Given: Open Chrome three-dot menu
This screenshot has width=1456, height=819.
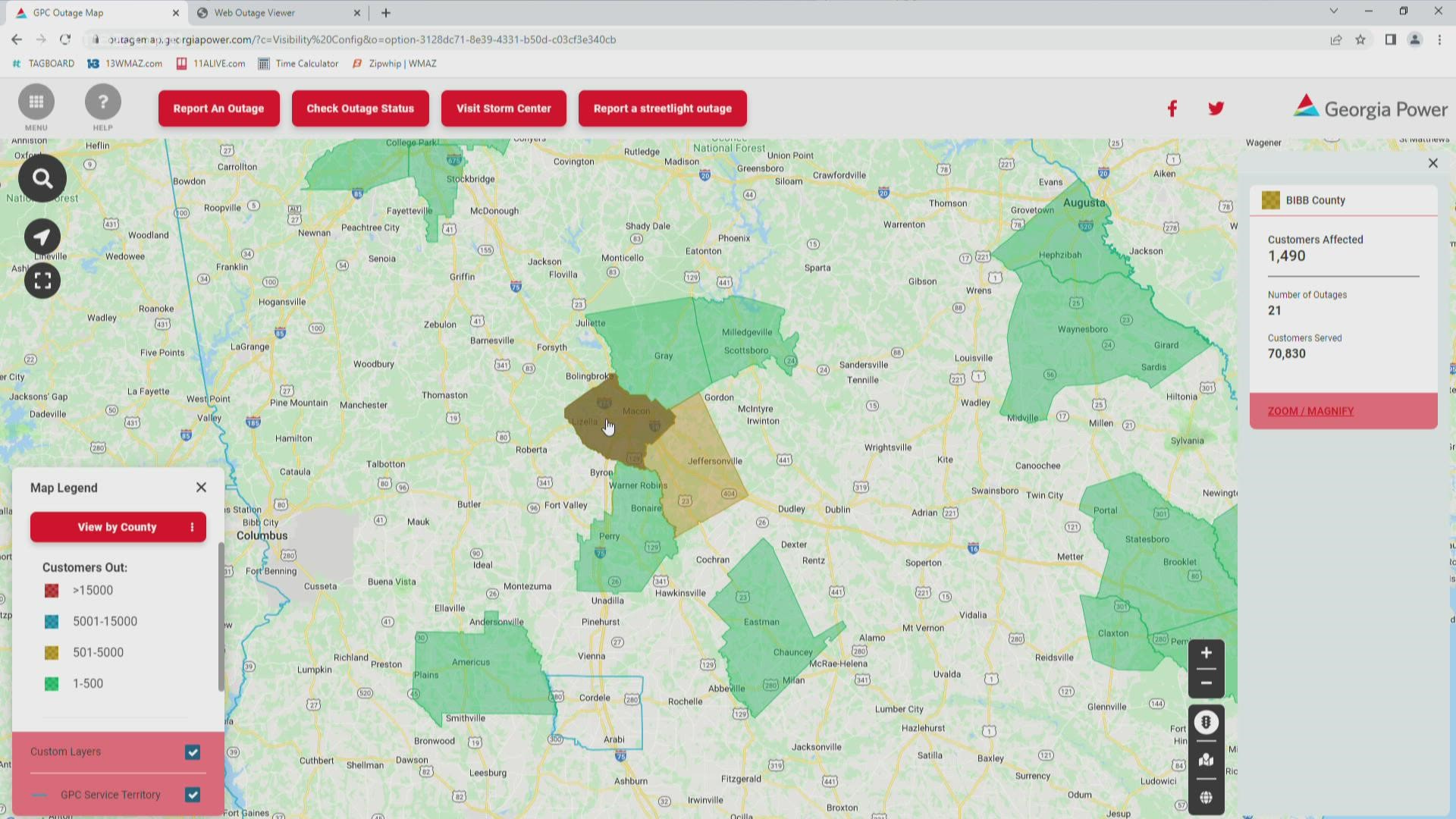Looking at the screenshot, I should [x=1439, y=39].
